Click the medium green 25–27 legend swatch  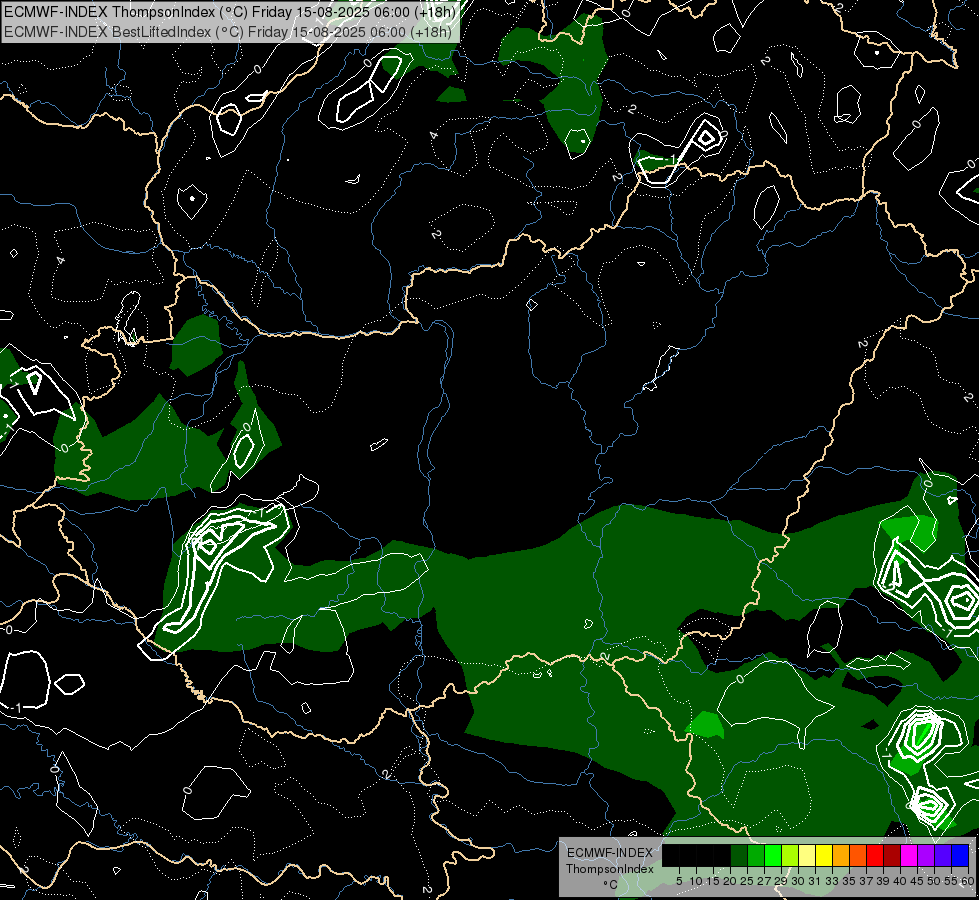pos(756,855)
